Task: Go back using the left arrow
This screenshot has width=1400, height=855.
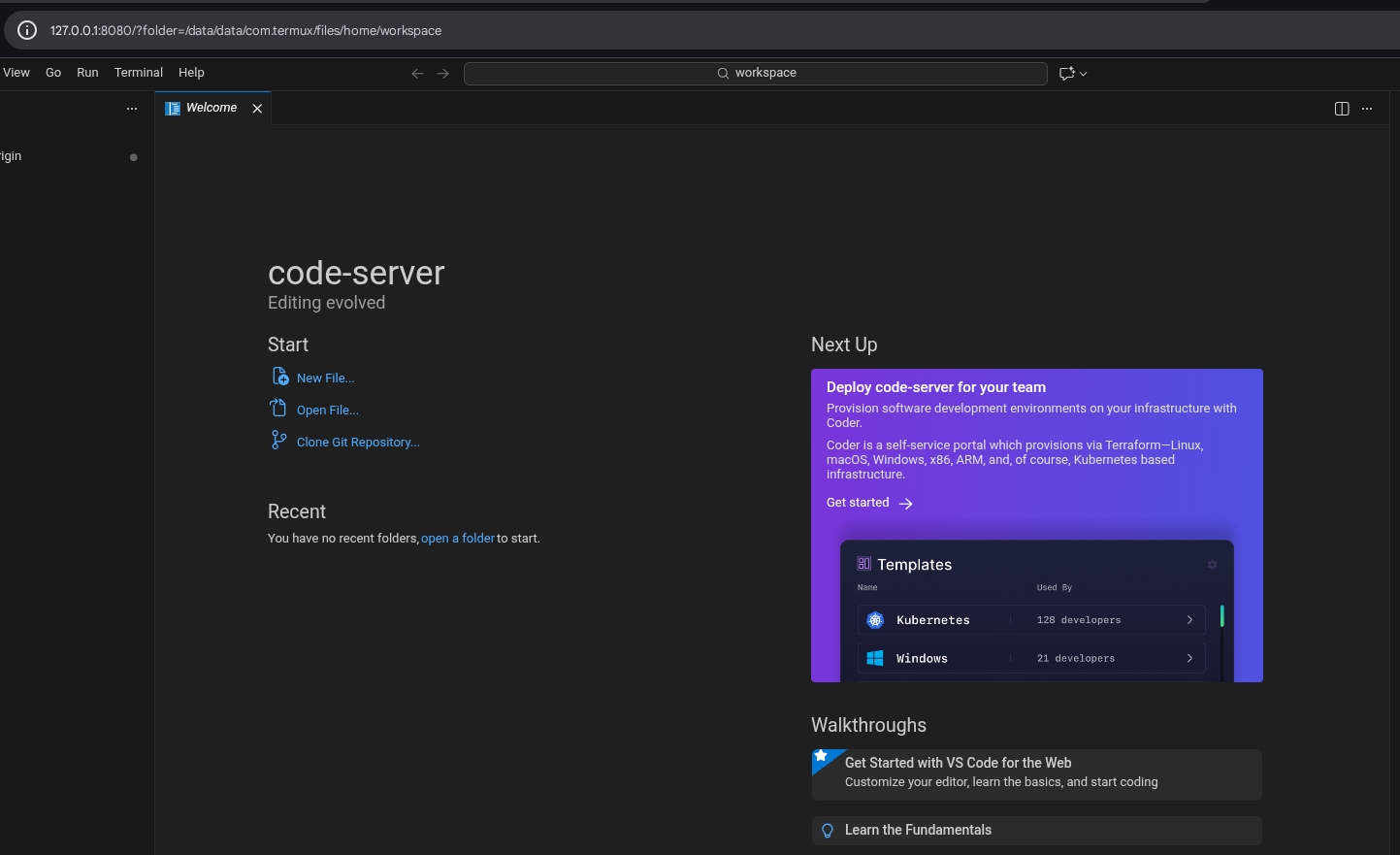Action: click(x=417, y=74)
